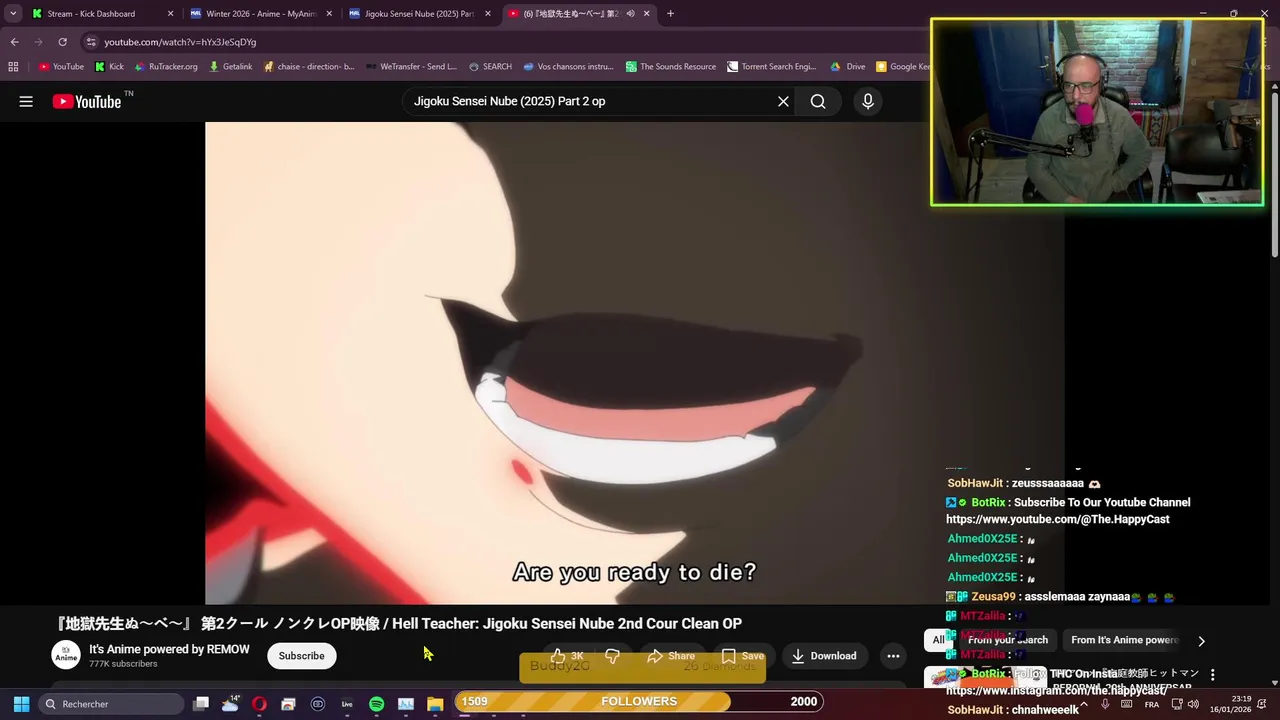Open Task View on taskbar

pyautogui.click(x=201, y=704)
